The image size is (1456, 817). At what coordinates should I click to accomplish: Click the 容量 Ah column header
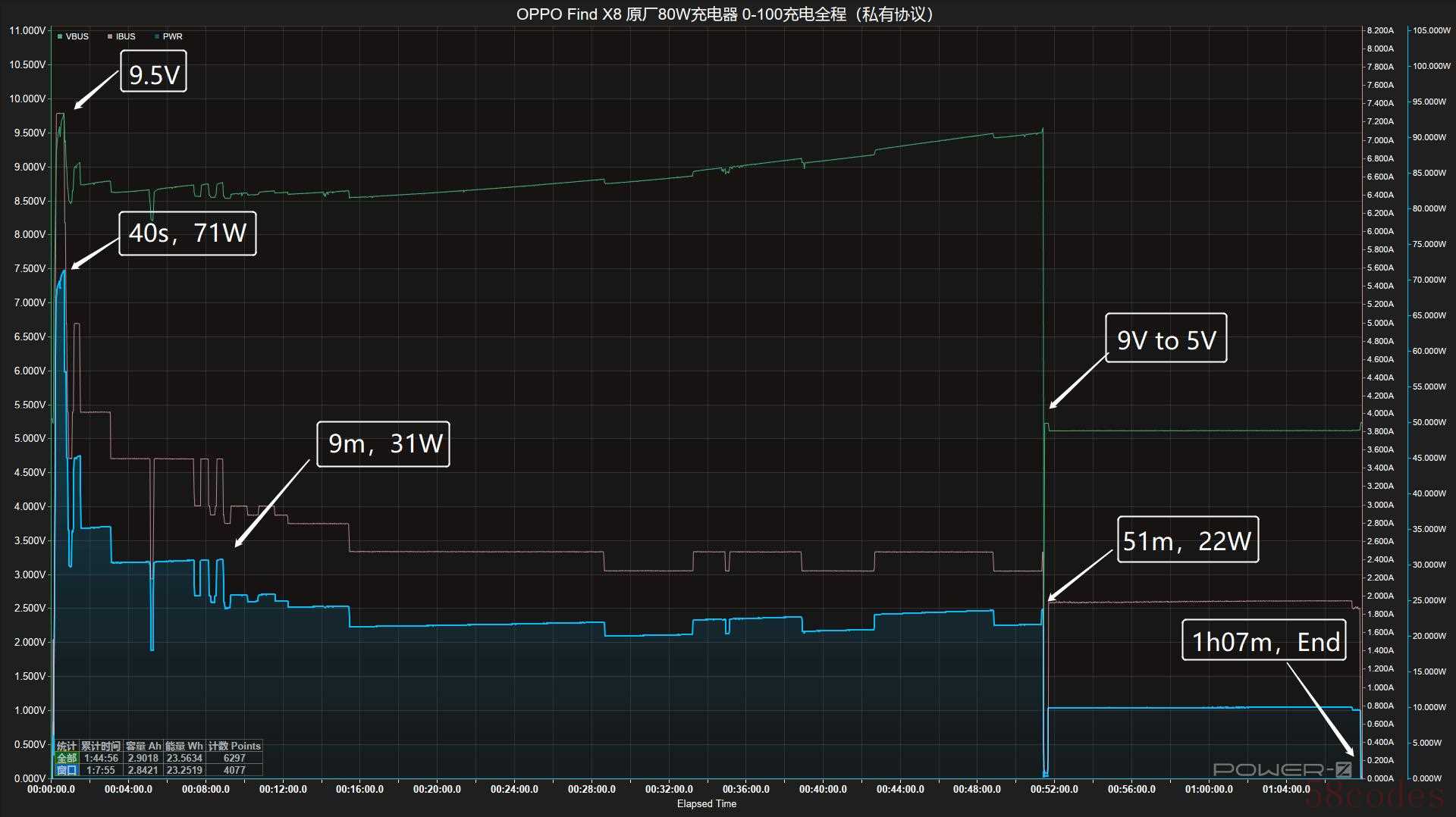(143, 746)
